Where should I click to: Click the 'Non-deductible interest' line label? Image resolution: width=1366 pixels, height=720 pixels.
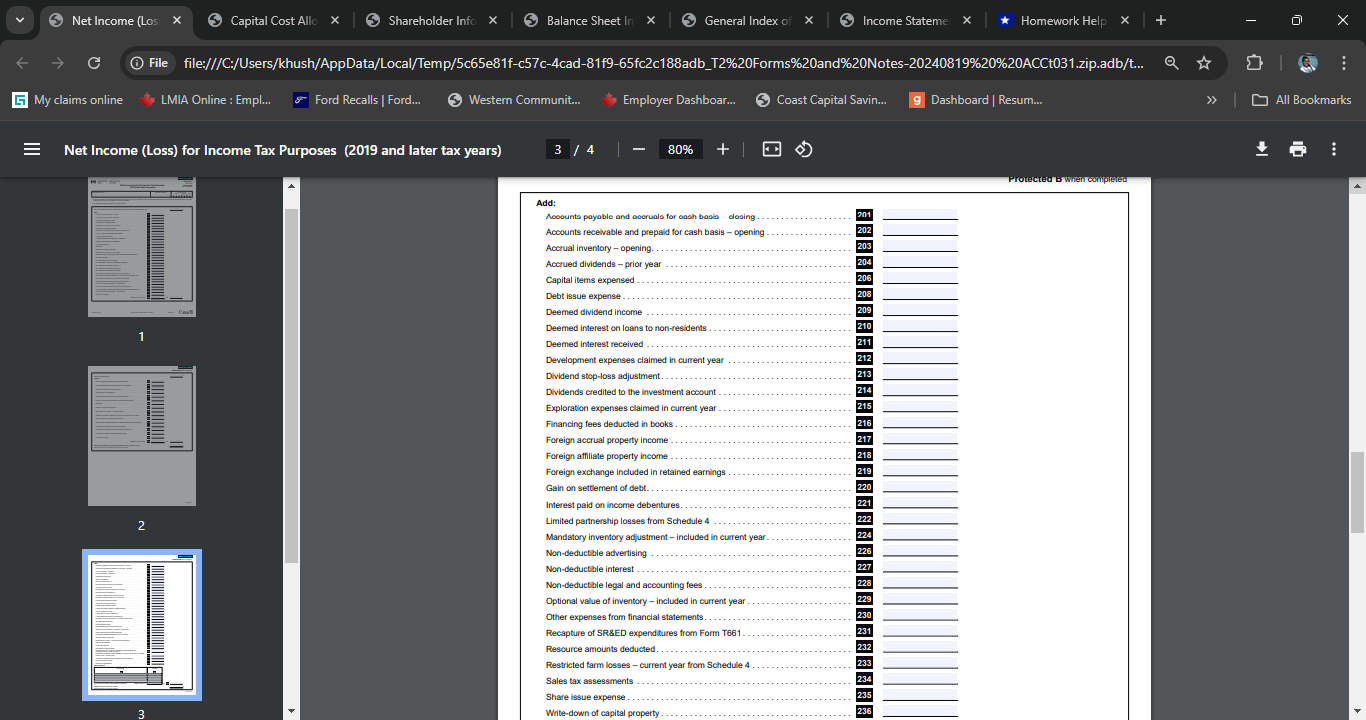coord(590,569)
